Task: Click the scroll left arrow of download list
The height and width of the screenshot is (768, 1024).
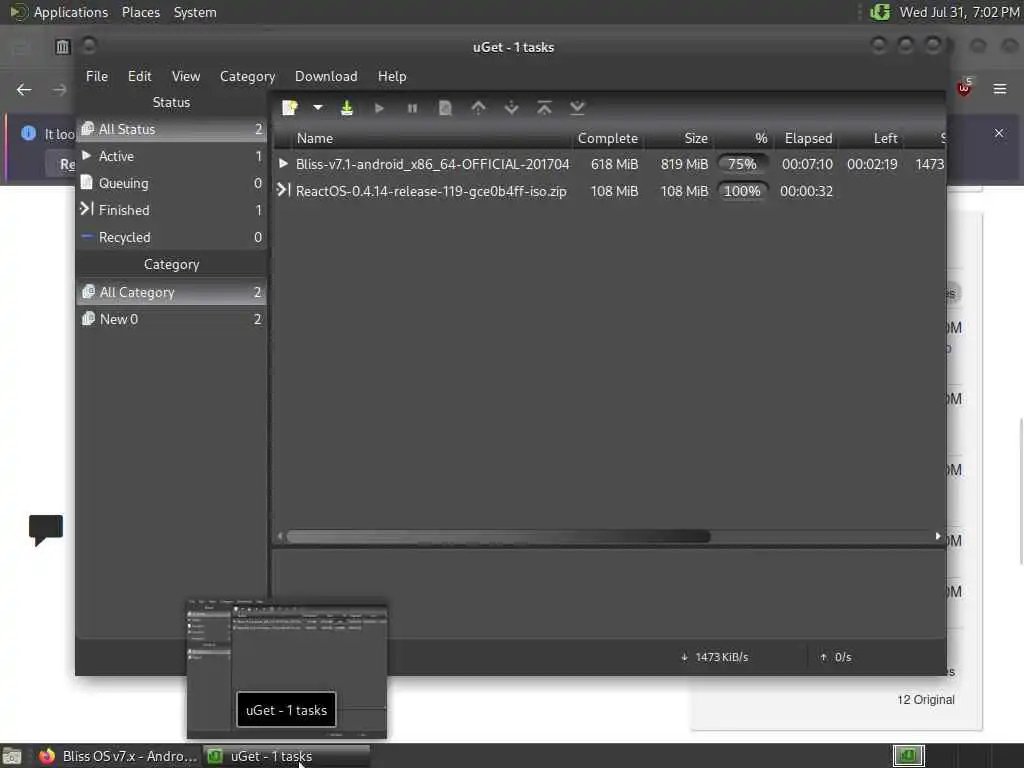Action: click(280, 536)
